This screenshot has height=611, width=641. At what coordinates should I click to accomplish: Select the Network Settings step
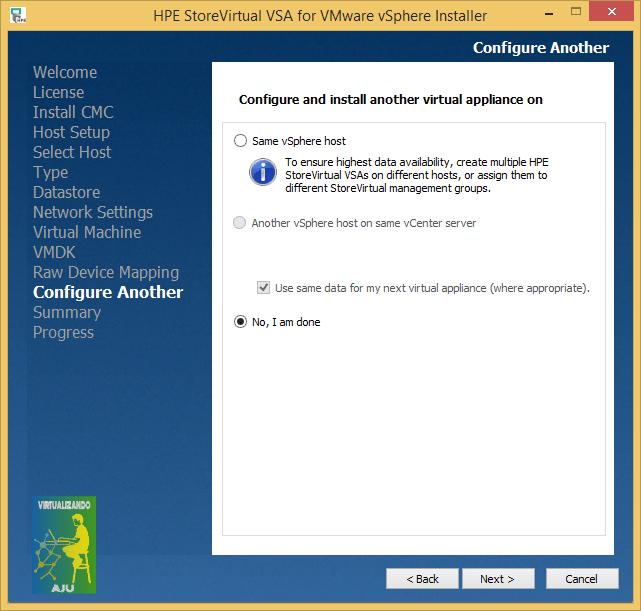coord(93,212)
